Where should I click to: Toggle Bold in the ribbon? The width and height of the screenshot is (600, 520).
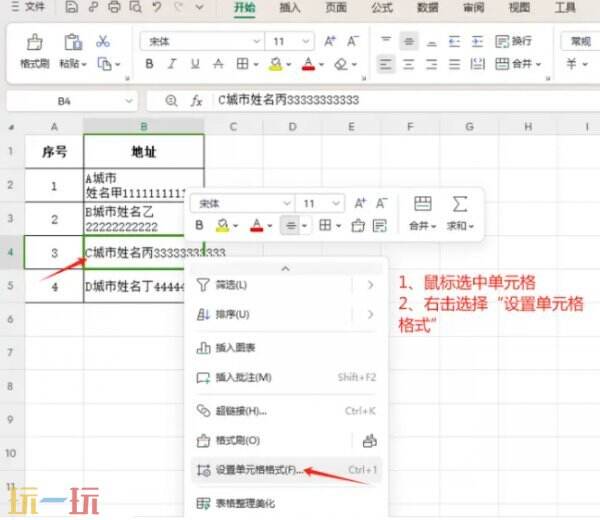(149, 64)
